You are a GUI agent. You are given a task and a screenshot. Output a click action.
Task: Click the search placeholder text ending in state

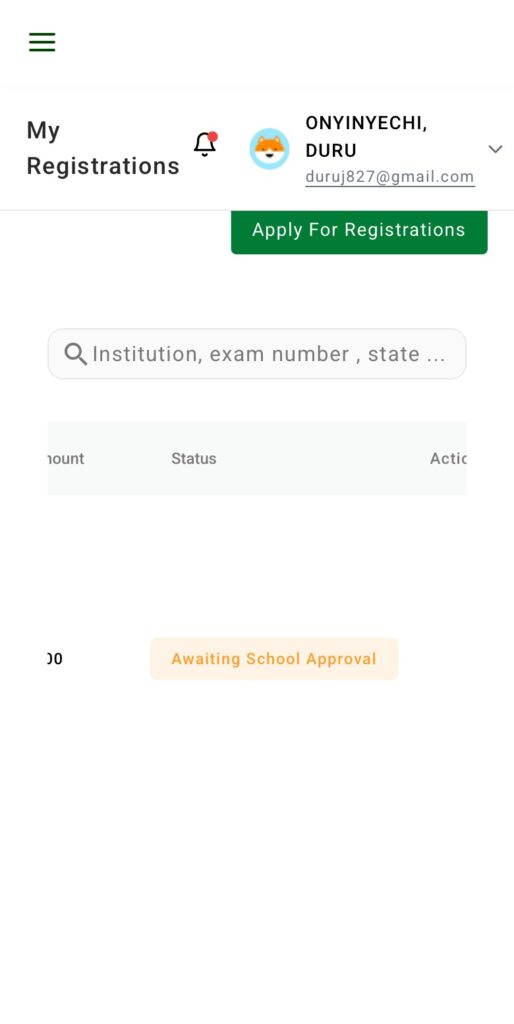(269, 354)
